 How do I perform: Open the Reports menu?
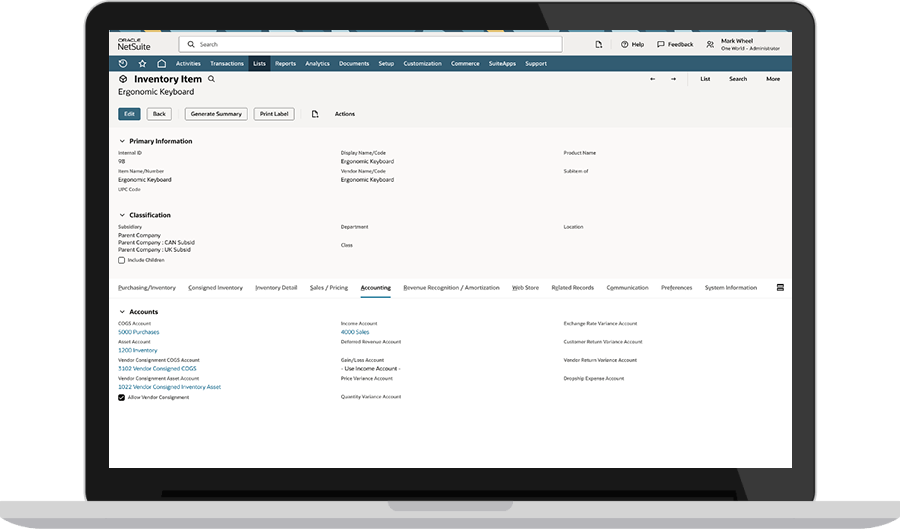(285, 64)
